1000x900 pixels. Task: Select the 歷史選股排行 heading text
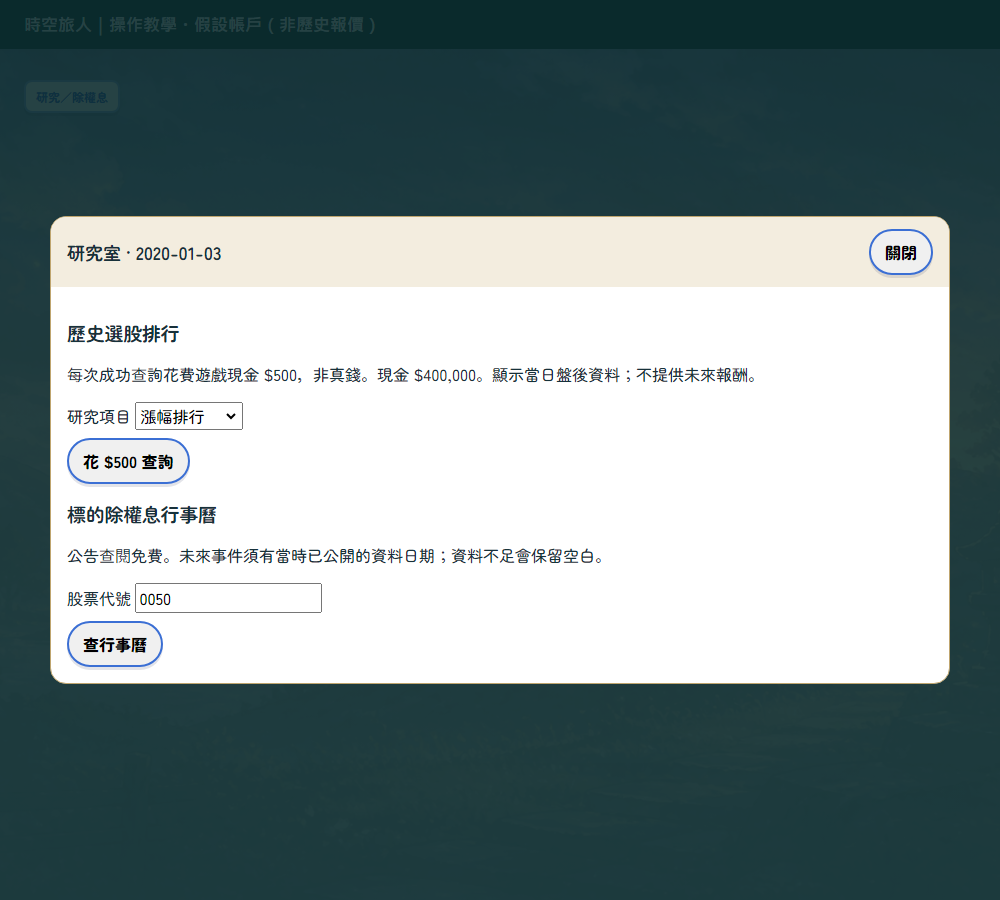pyautogui.click(x=123, y=334)
